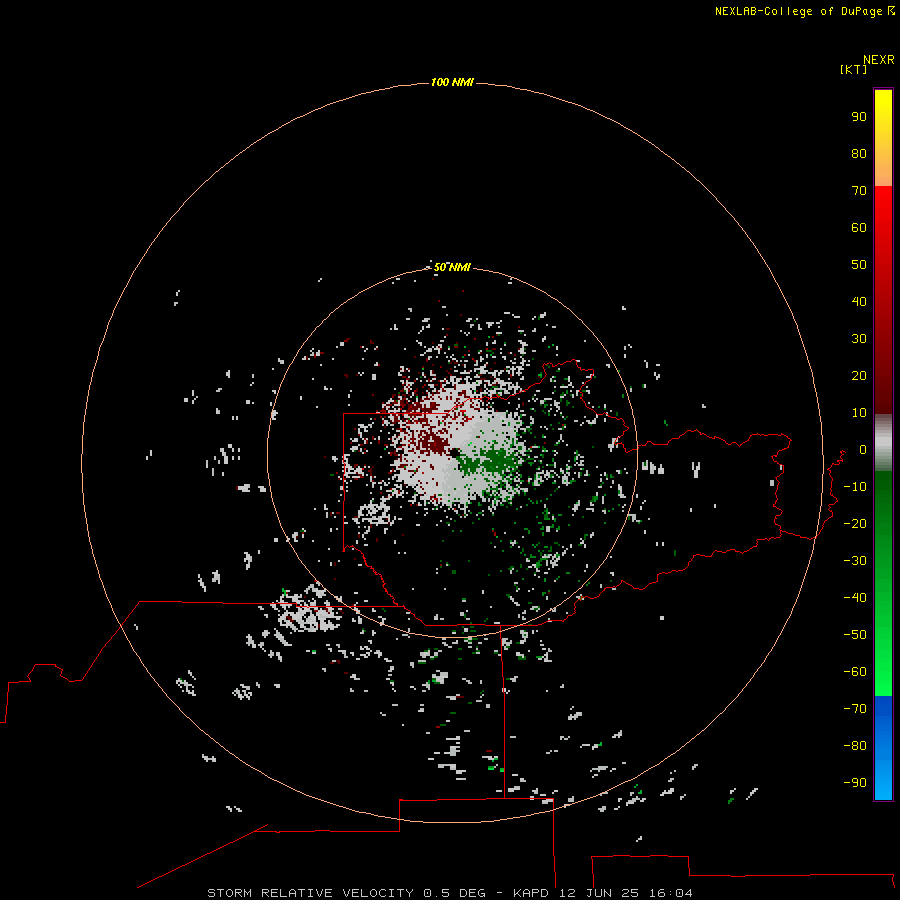Select the -50 knot scale label

(855, 634)
